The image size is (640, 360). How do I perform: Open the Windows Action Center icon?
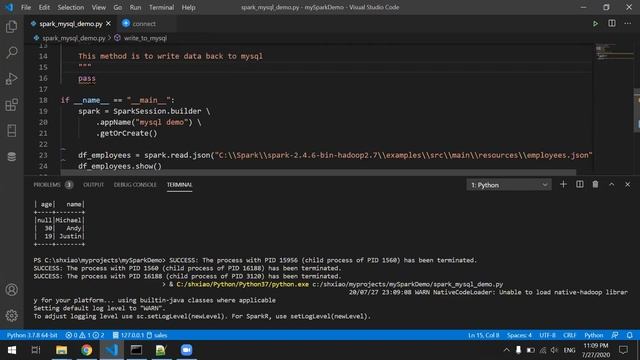(x=623, y=350)
